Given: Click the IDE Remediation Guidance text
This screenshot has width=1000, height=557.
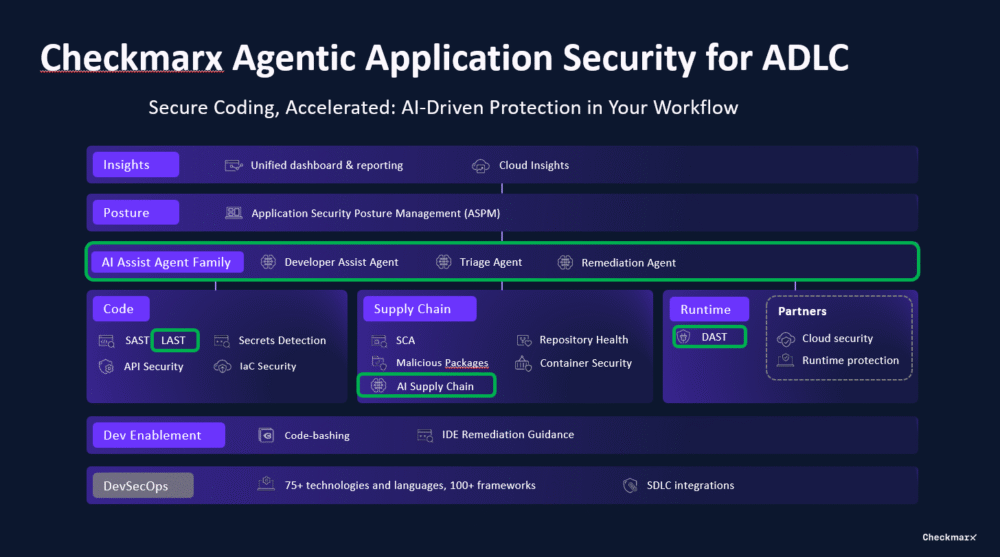Looking at the screenshot, I should (508, 434).
